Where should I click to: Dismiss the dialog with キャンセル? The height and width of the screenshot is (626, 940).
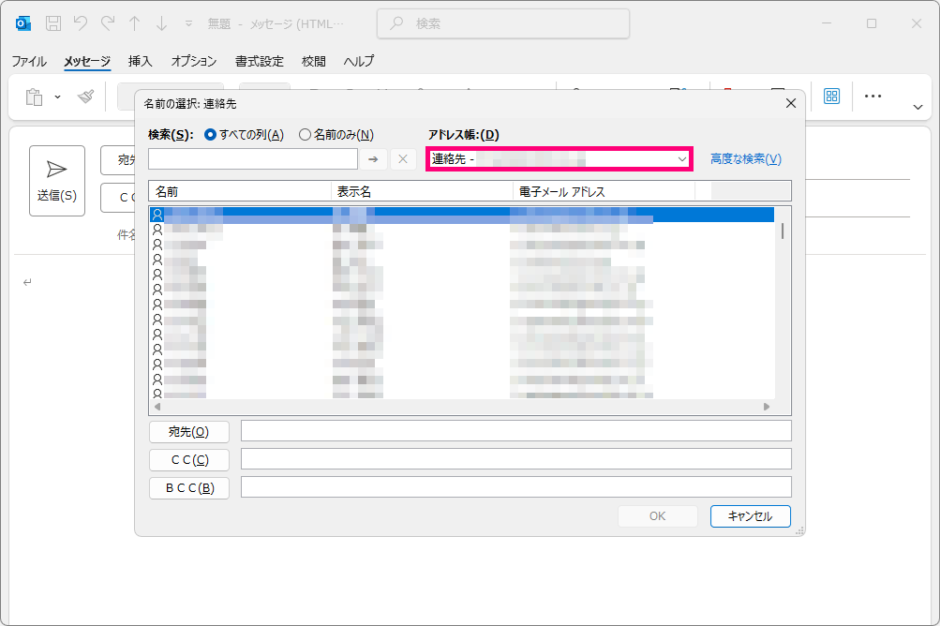[x=750, y=516]
